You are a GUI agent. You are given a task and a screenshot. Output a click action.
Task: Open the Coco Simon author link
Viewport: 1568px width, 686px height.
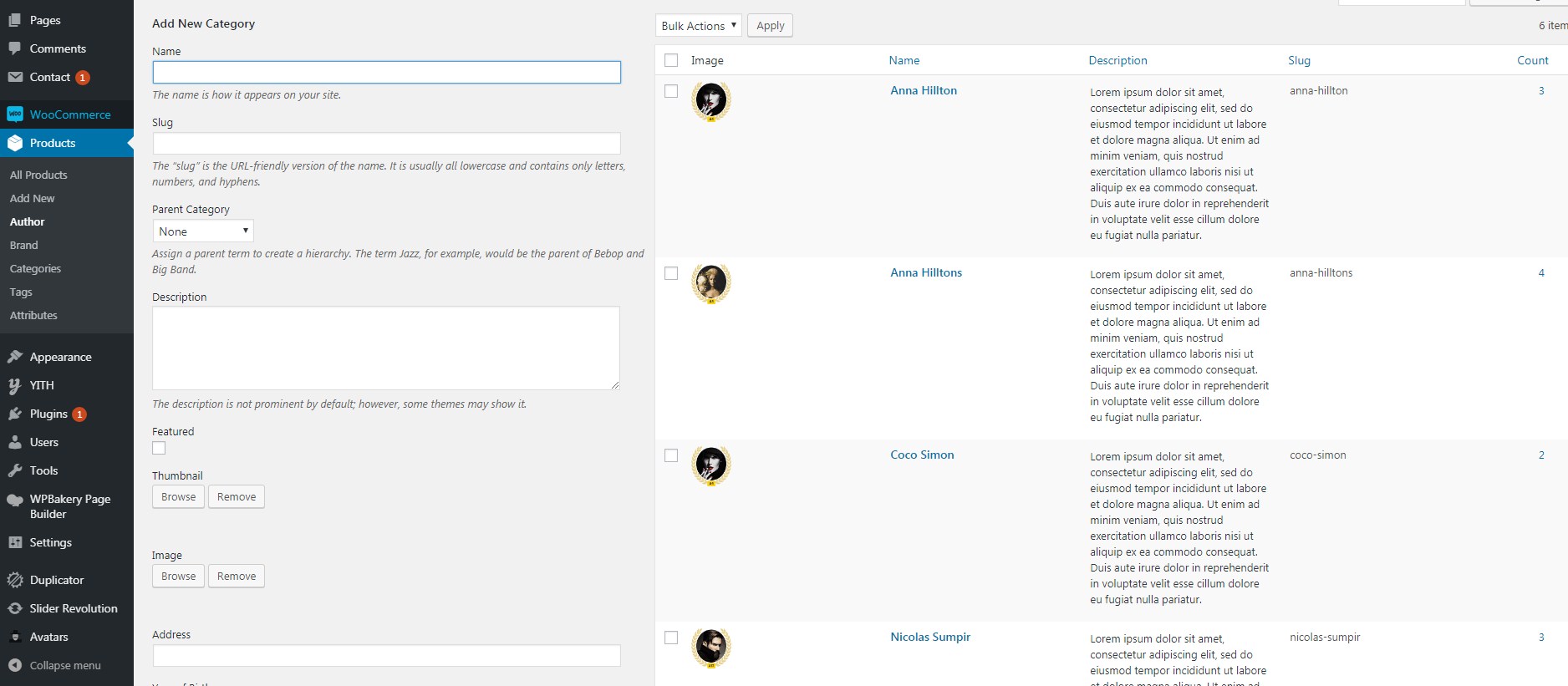(x=922, y=455)
